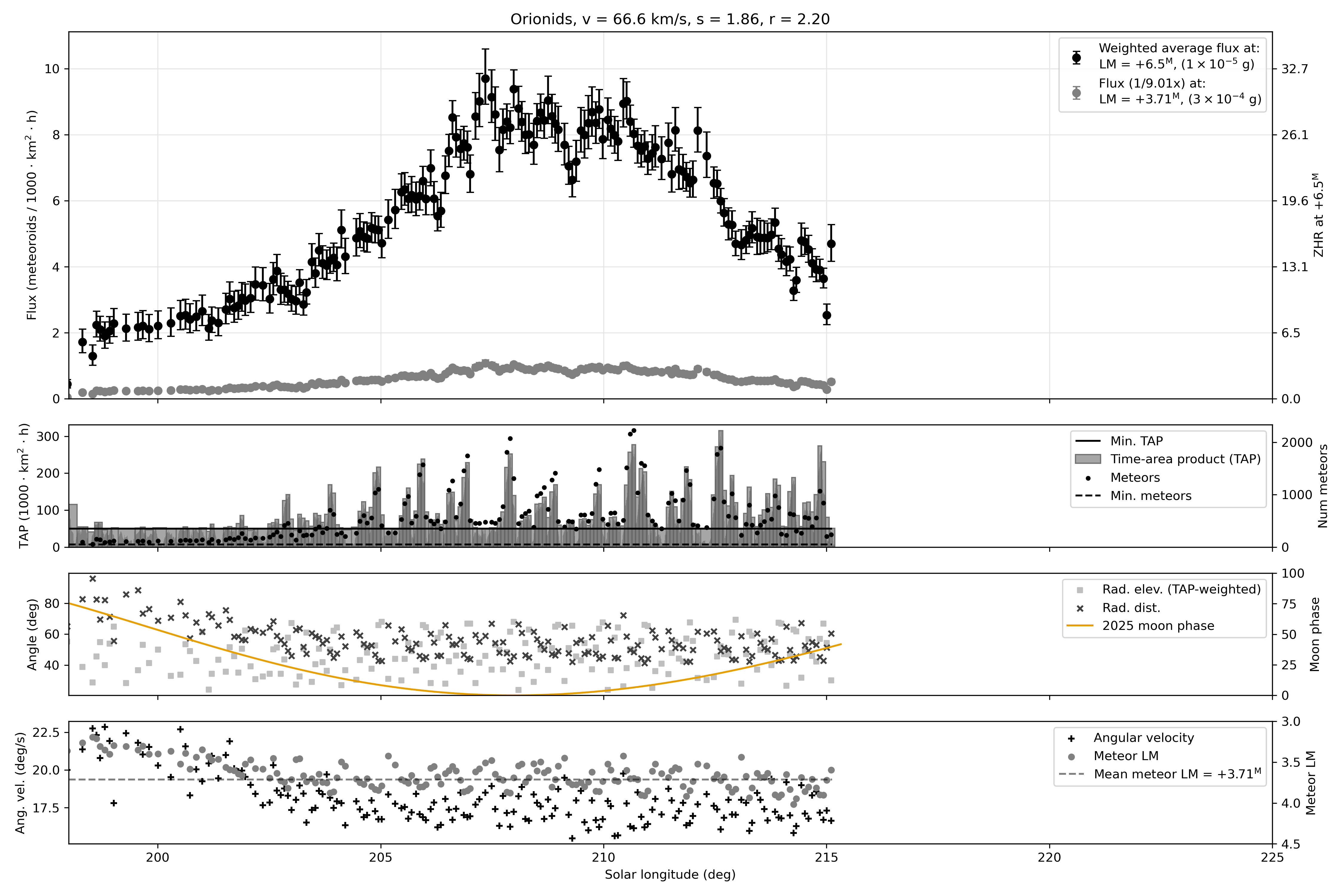Click the 'Mean meteor LM = +3.71' legend text
This screenshot has width=1344, height=896.
click(x=1177, y=774)
